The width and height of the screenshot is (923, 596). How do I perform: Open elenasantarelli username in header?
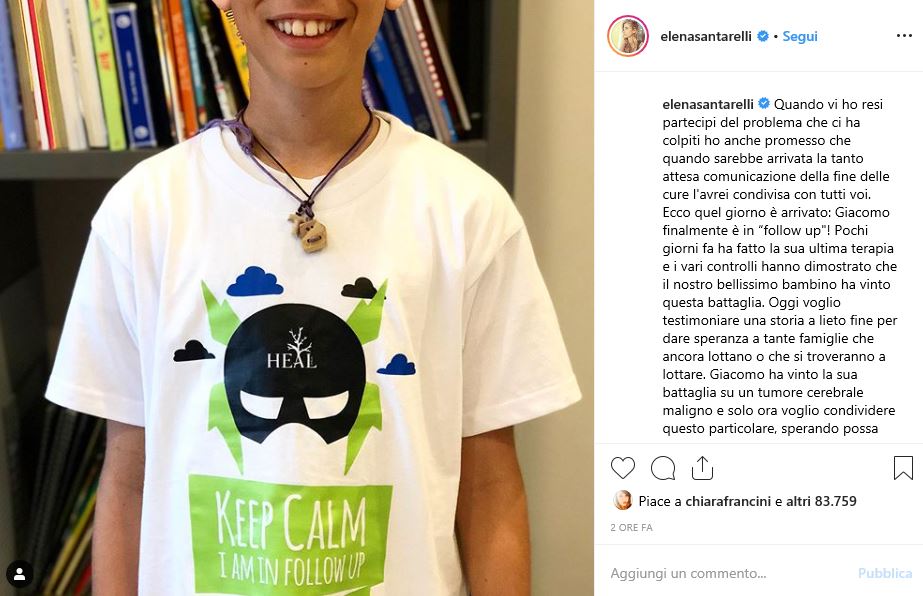click(x=706, y=36)
